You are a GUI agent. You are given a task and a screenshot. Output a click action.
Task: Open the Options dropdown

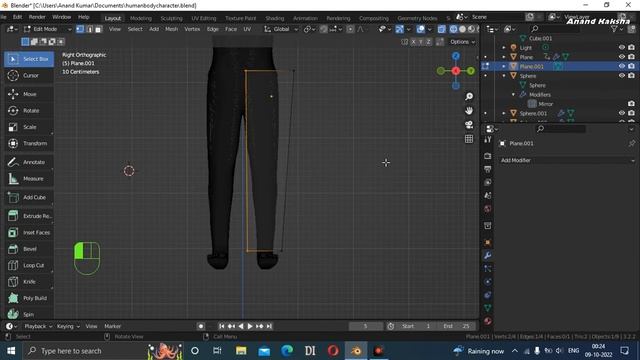point(462,42)
